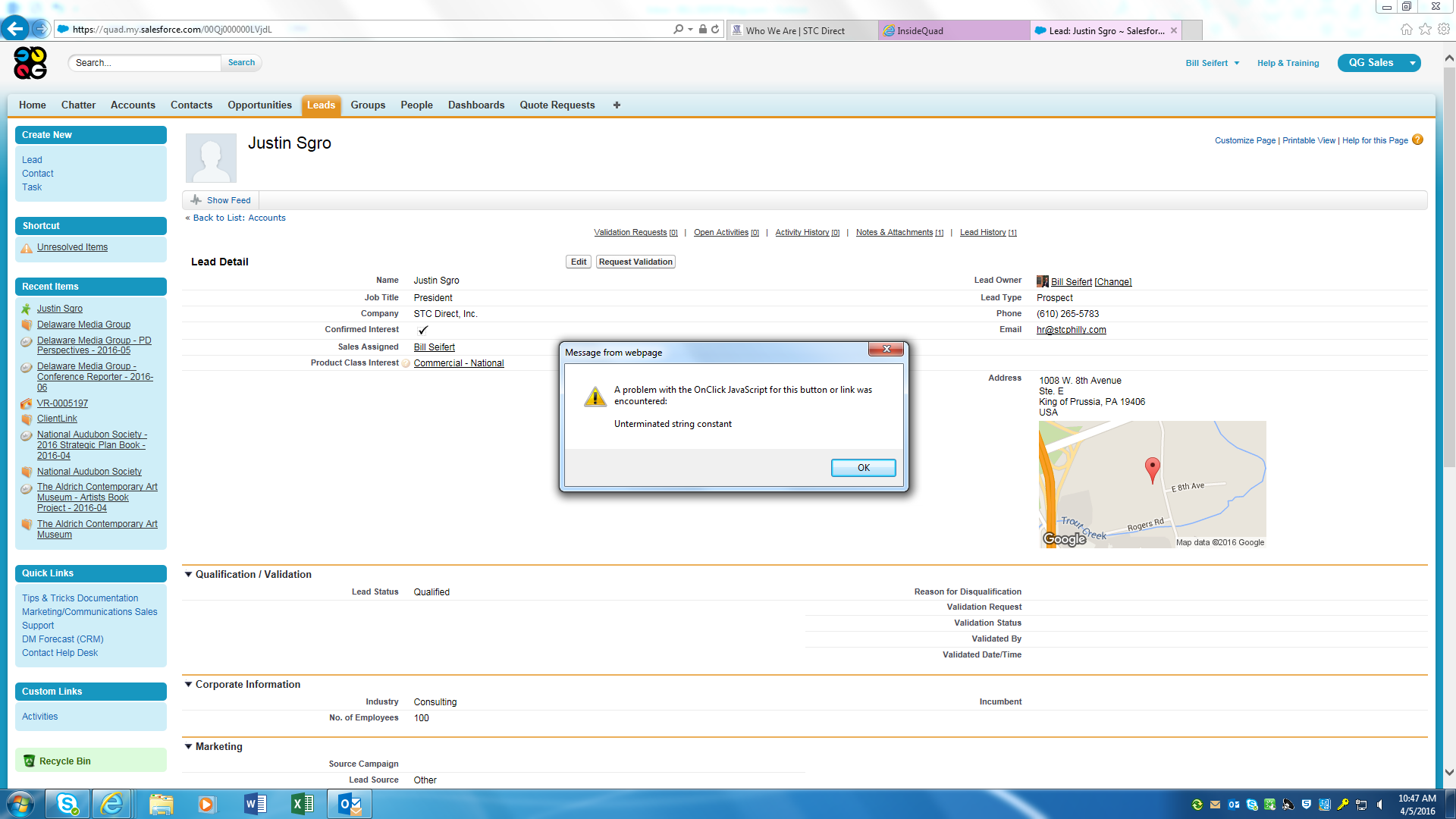
Task: Open the Home tab
Action: [x=32, y=105]
